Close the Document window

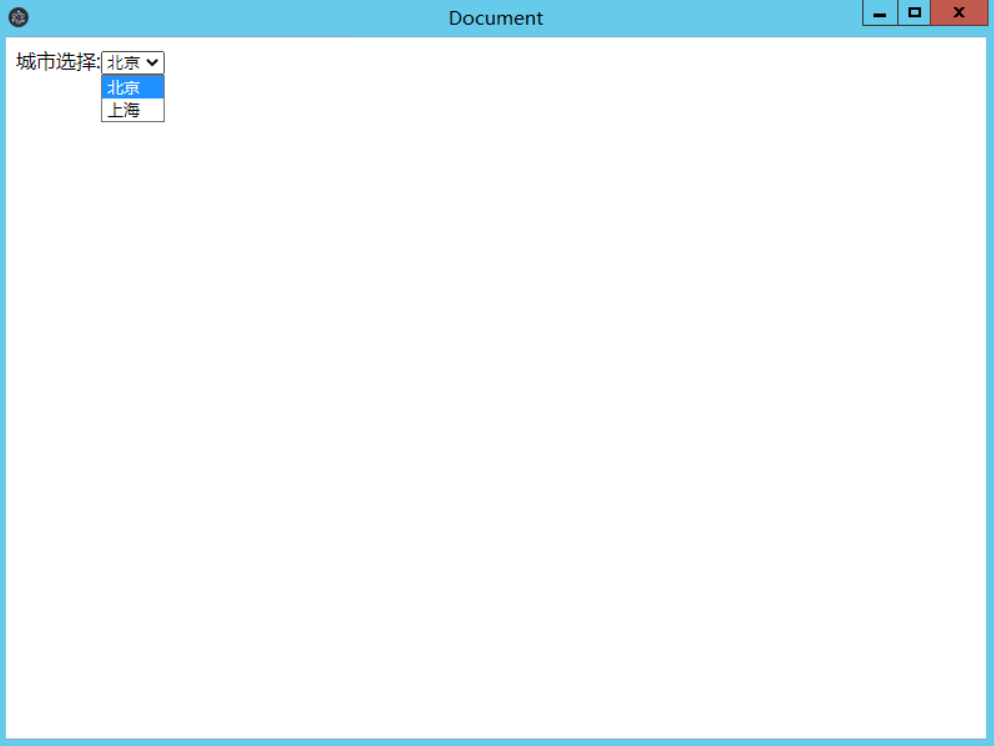pos(958,13)
